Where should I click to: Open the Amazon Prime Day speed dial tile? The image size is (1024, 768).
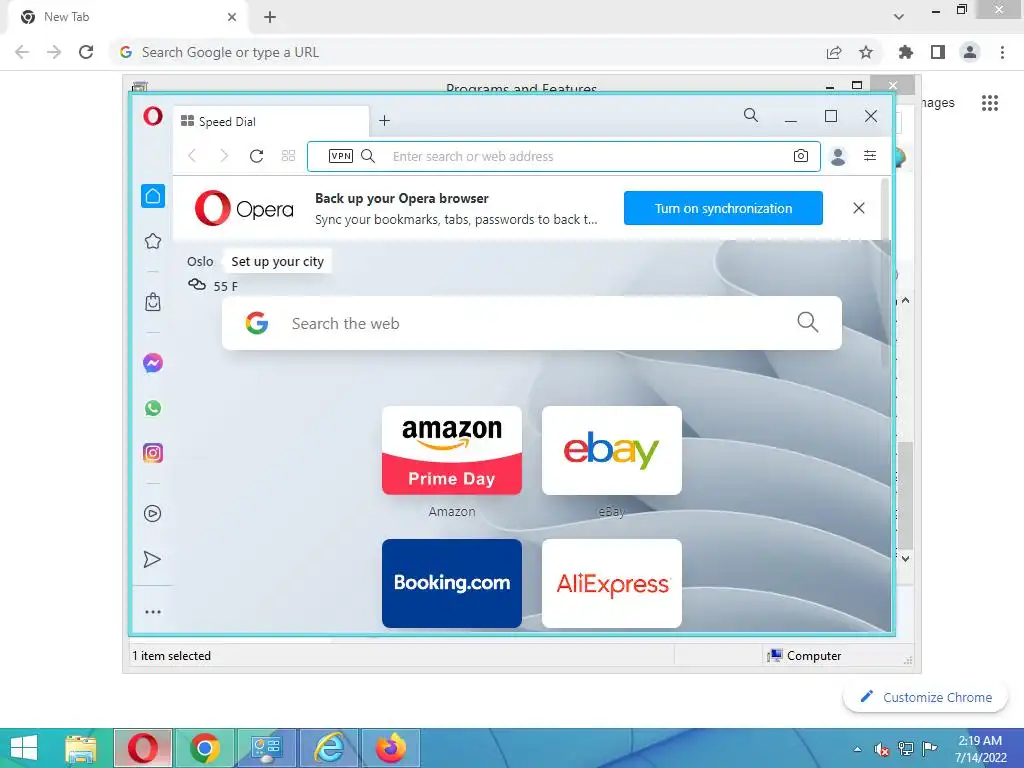pyautogui.click(x=452, y=451)
